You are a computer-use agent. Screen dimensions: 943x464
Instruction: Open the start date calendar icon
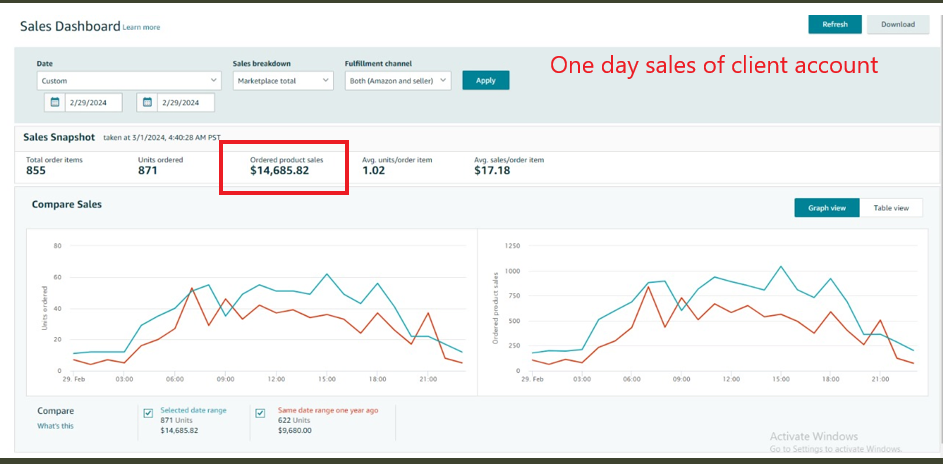53,102
